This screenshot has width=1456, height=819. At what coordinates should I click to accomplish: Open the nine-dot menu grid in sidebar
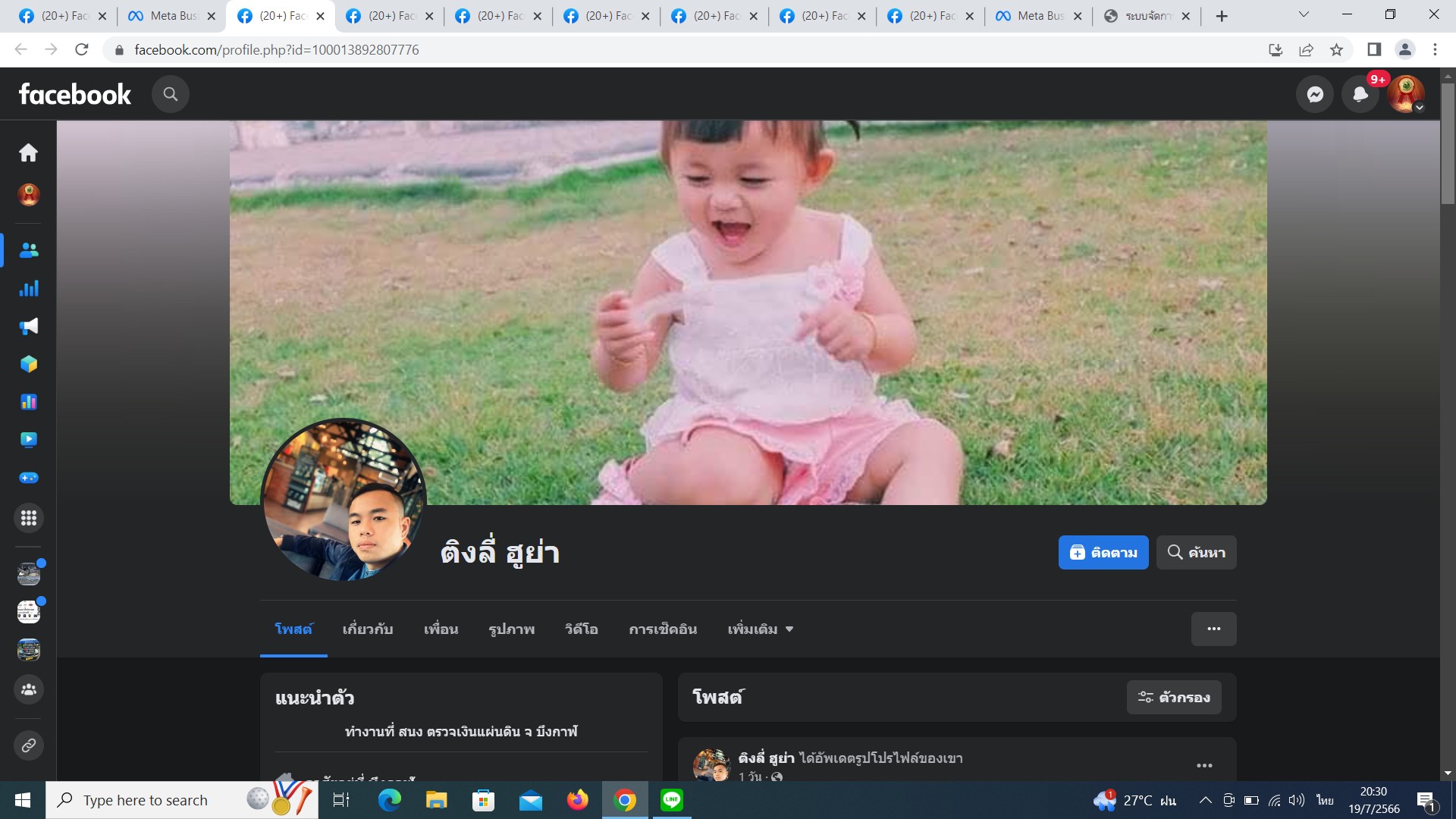click(x=29, y=518)
